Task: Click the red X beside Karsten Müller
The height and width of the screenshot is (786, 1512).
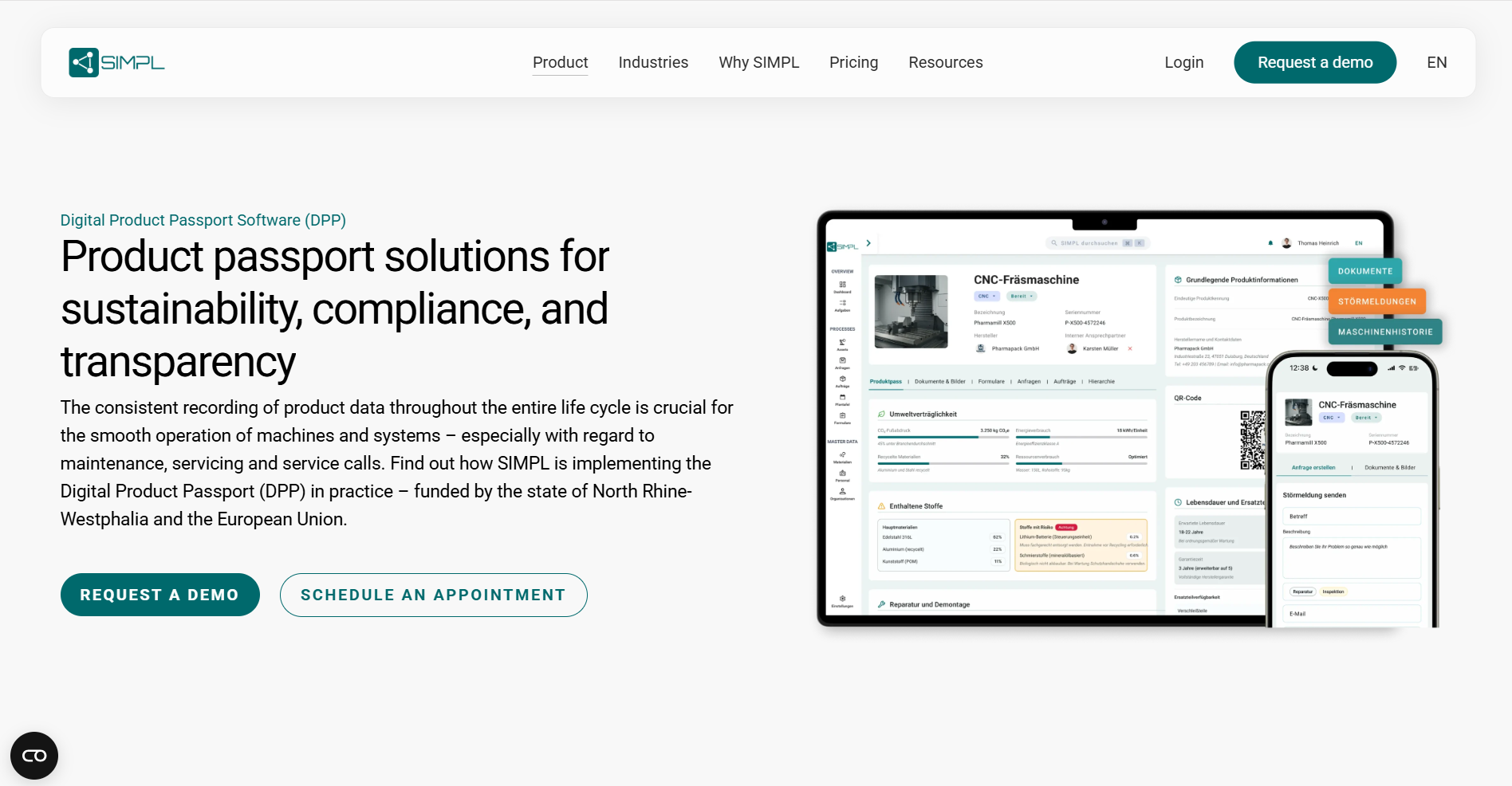Action: [x=1130, y=348]
